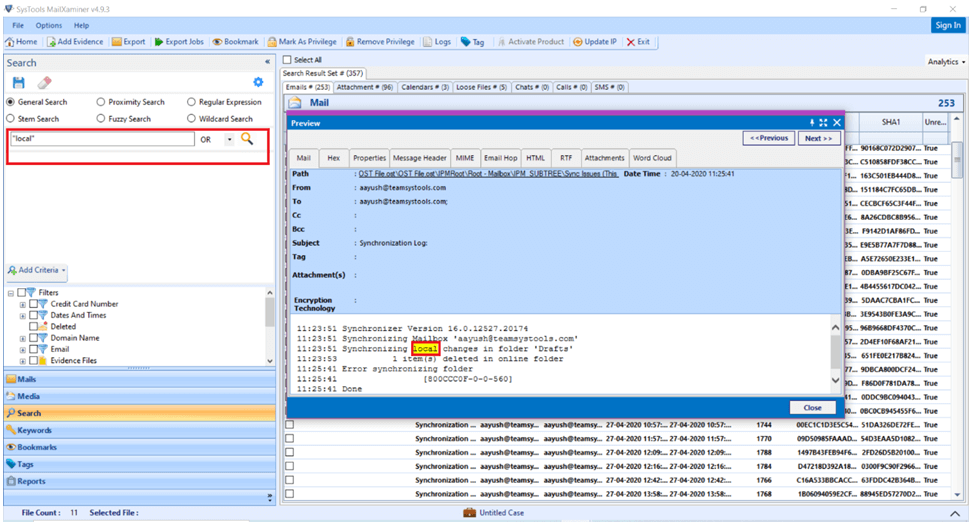
Task: Pin the Preview window
Action: [811, 123]
